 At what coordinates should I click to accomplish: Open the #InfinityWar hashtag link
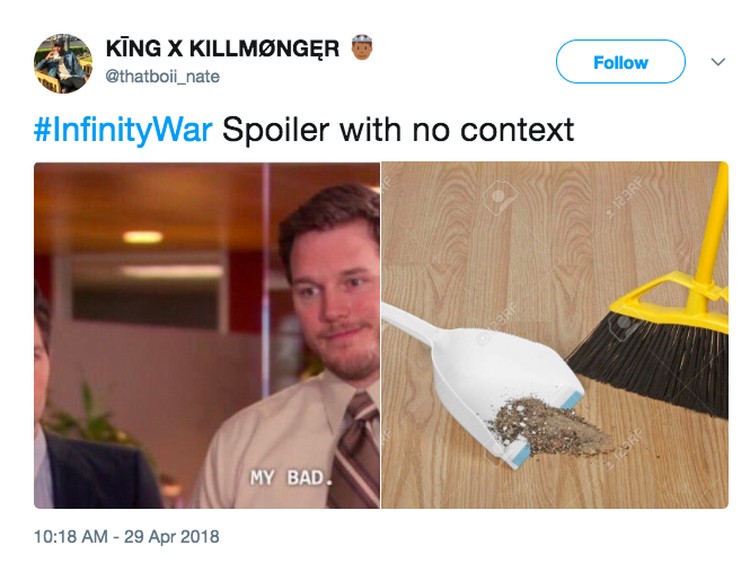(123, 130)
